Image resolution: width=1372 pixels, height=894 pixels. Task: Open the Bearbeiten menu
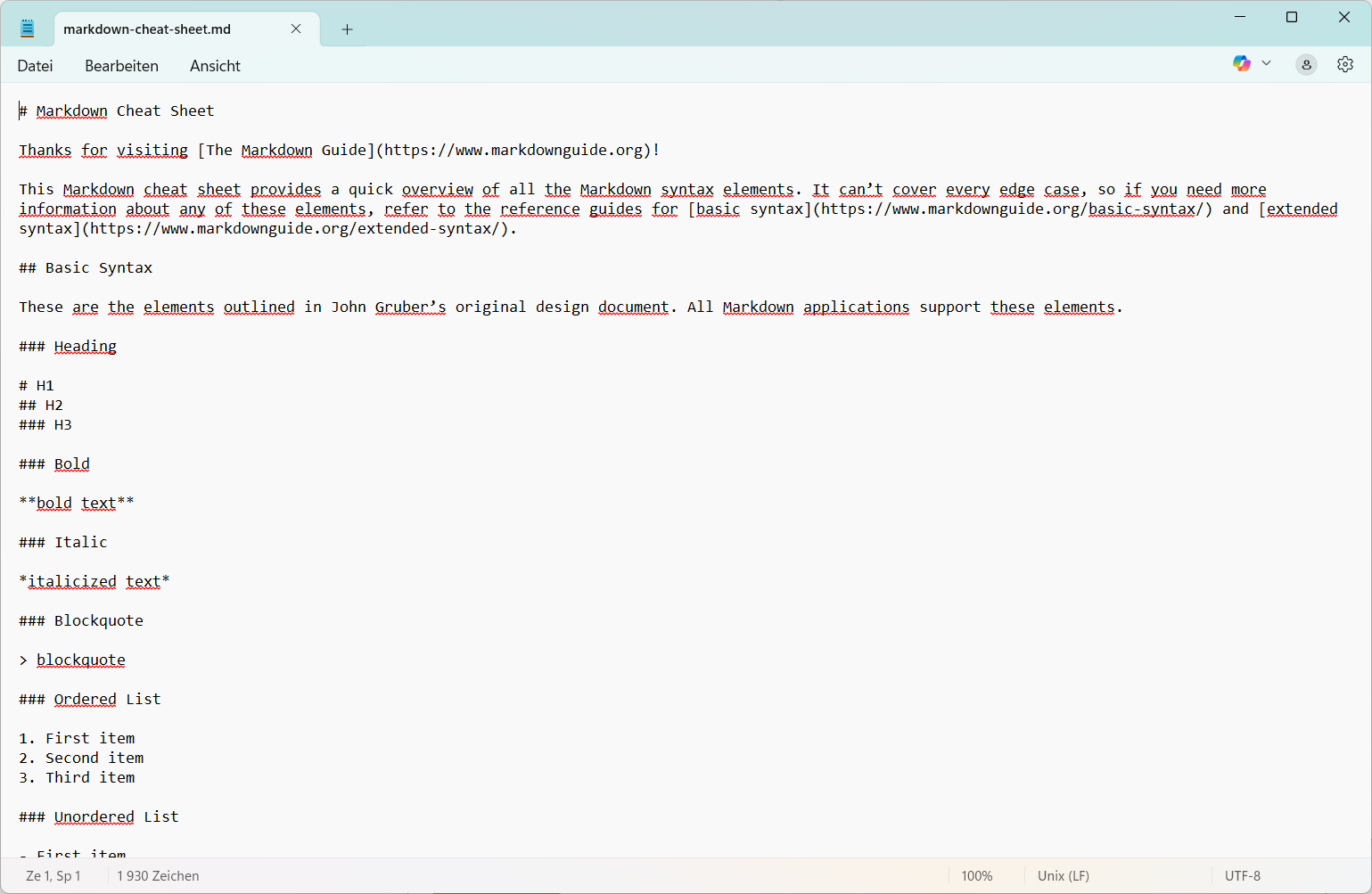pos(121,65)
